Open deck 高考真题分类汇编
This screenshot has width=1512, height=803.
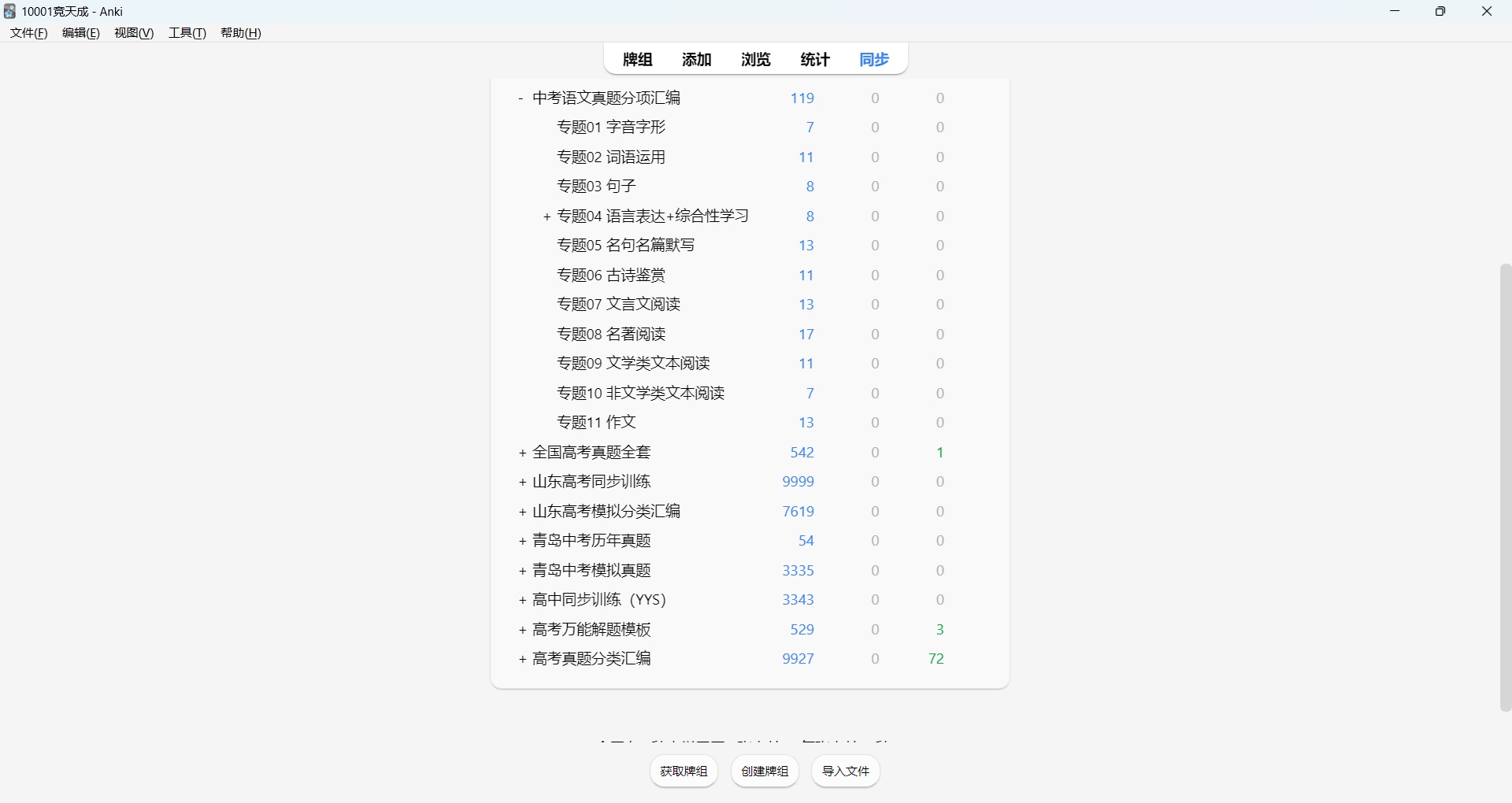591,659
